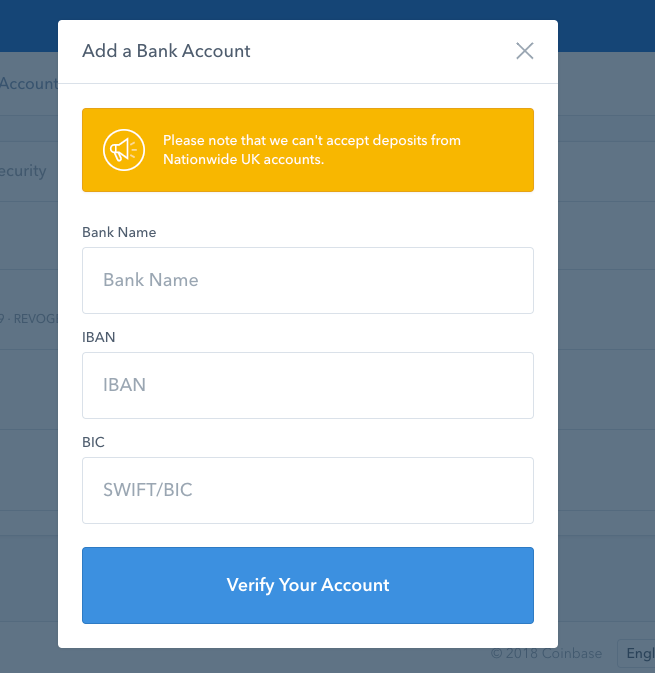Select the partially hidden Security menu item

click(24, 171)
